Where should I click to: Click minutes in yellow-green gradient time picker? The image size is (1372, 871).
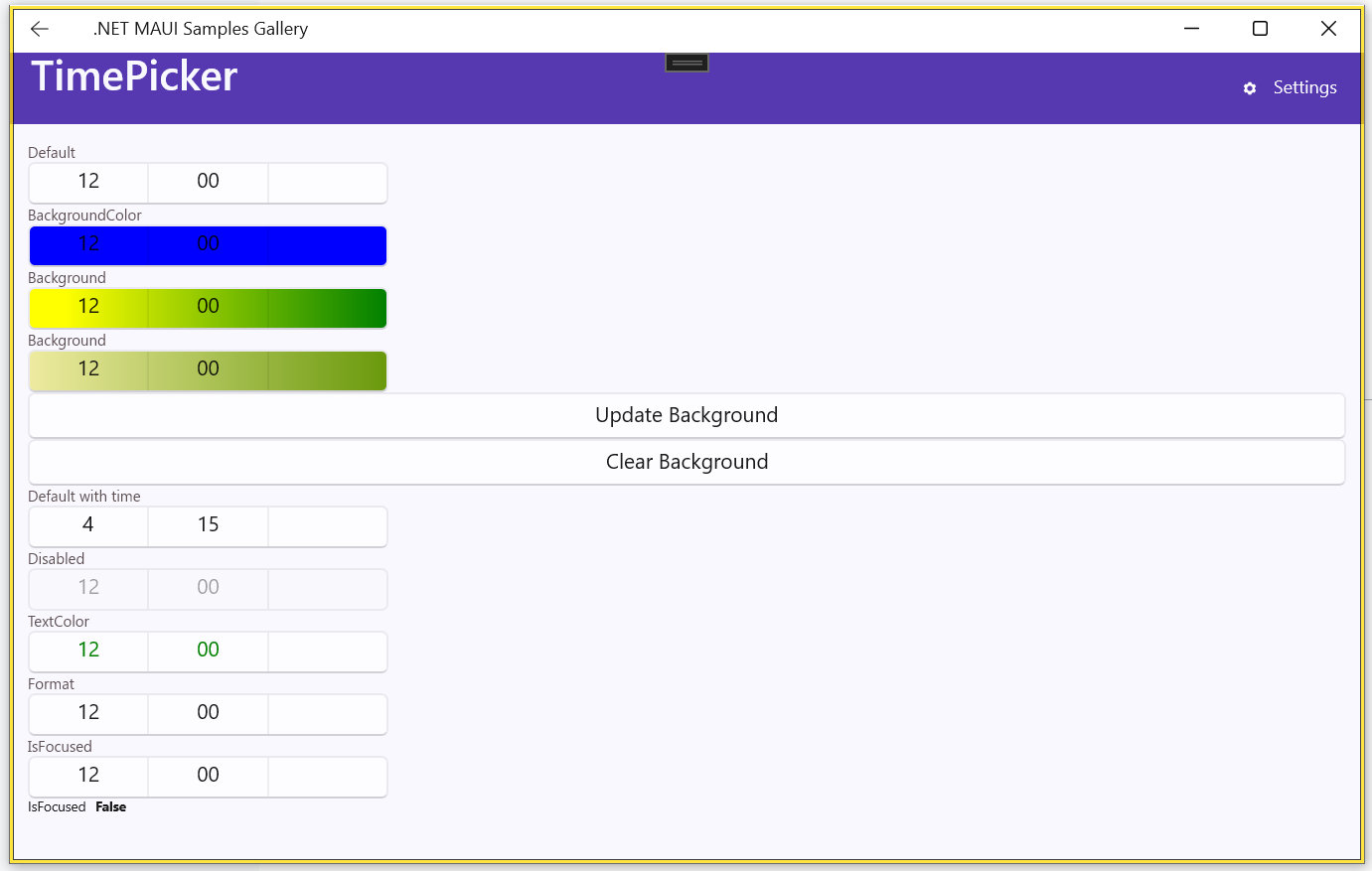(208, 307)
